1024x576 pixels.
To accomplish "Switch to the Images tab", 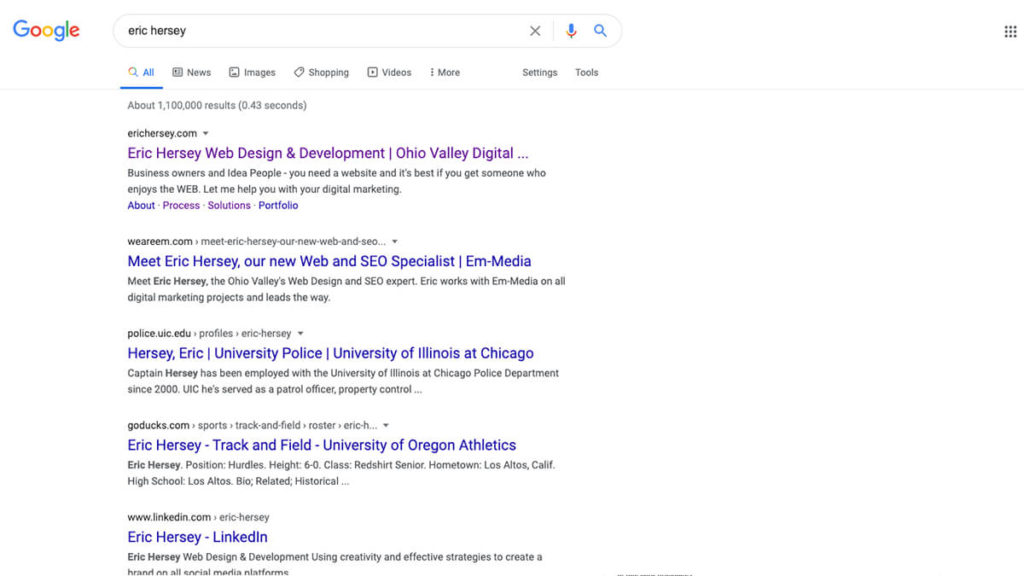I will (x=252, y=72).
